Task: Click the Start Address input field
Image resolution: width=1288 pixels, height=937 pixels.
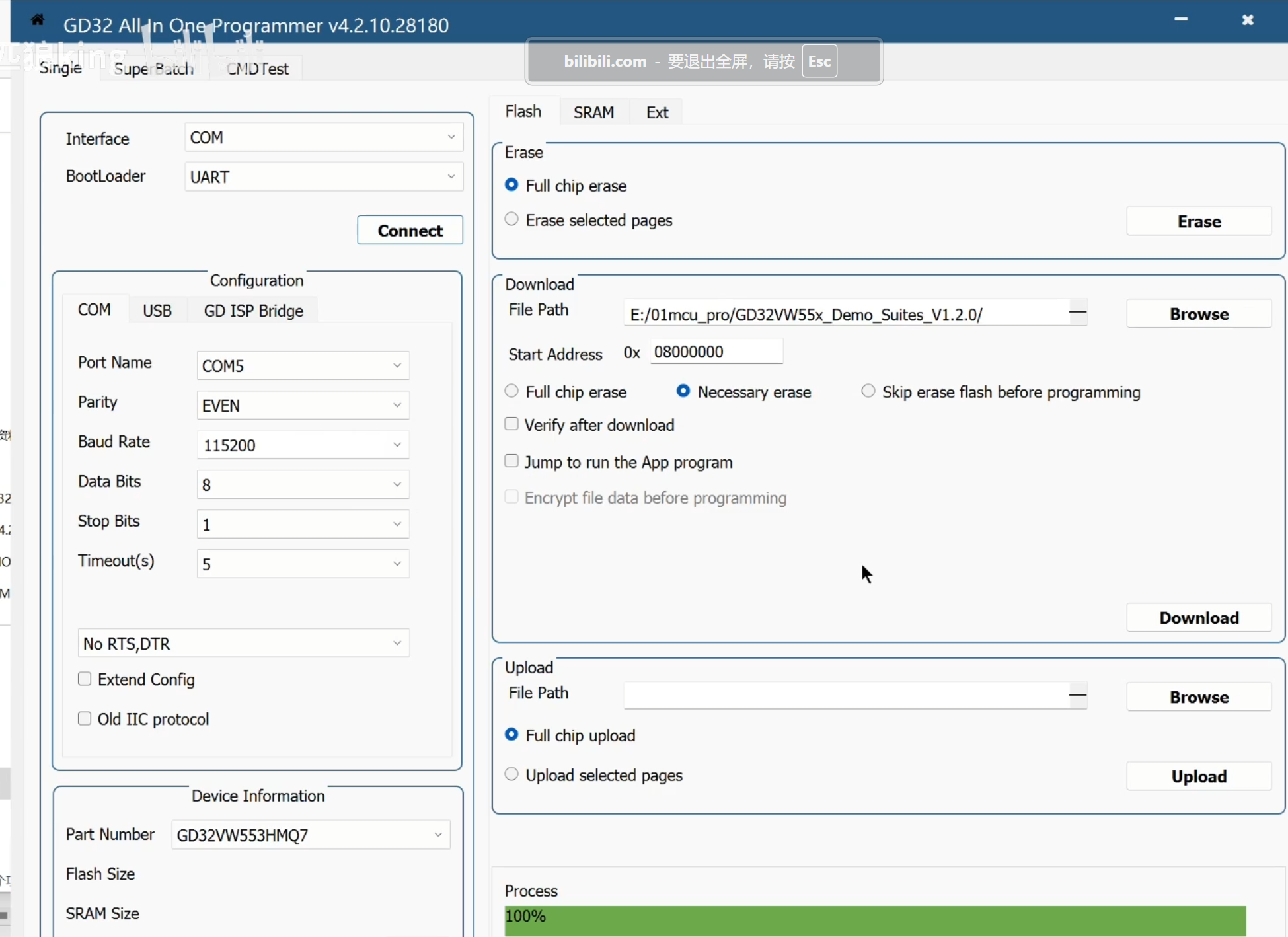Action: [x=716, y=352]
